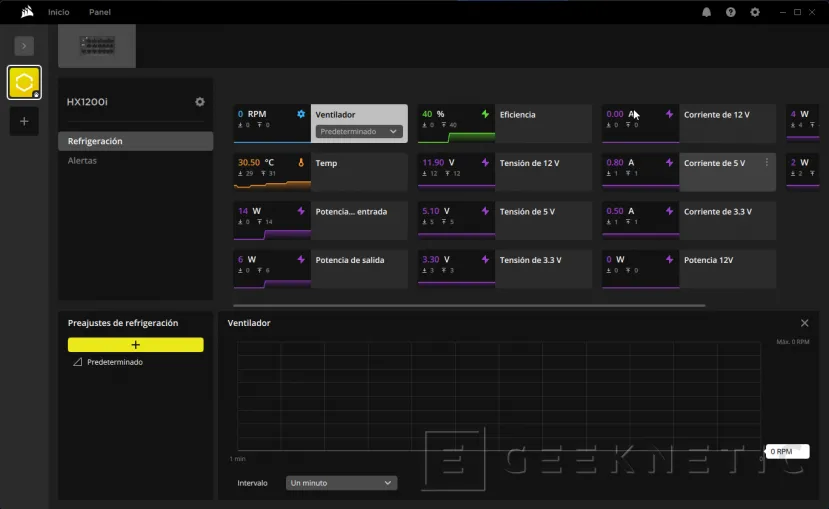Click the lightning icon in Potencia 12V tile
This screenshot has width=829, height=509.
(x=669, y=260)
